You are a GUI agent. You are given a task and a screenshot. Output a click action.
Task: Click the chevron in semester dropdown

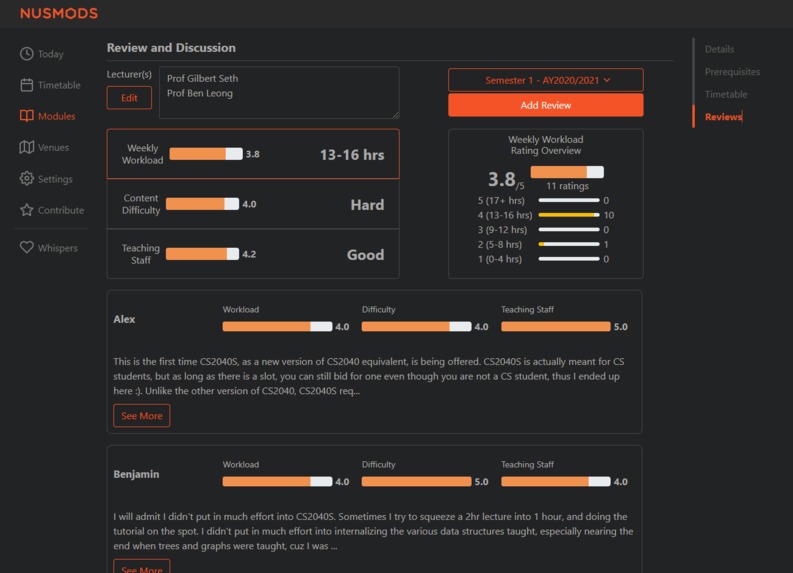[x=607, y=80]
